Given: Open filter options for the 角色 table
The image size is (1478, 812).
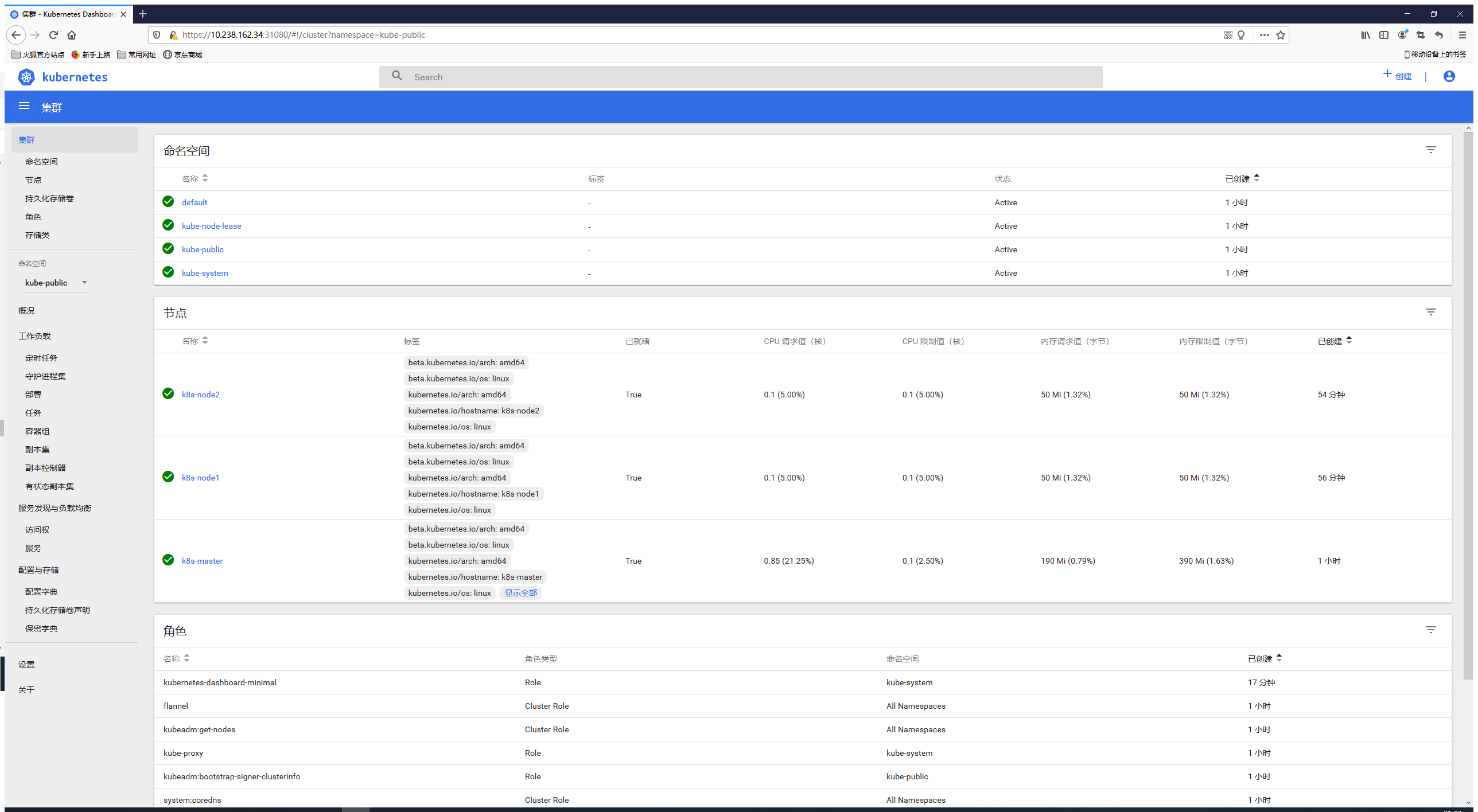Looking at the screenshot, I should click(1431, 630).
